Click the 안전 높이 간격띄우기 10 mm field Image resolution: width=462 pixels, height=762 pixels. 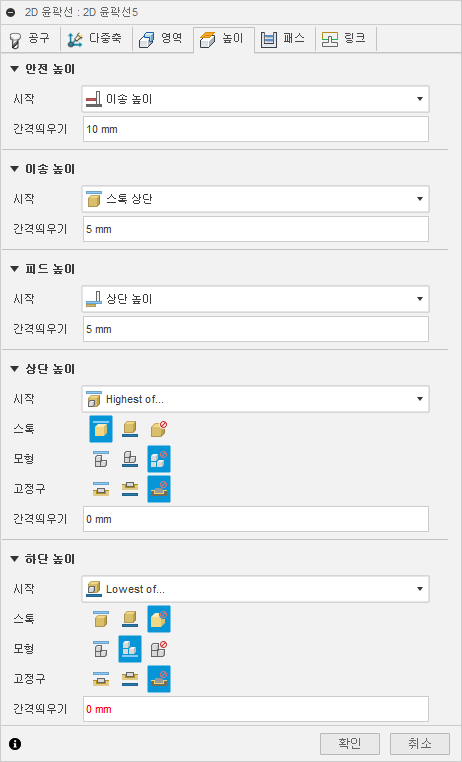pyautogui.click(x=256, y=129)
